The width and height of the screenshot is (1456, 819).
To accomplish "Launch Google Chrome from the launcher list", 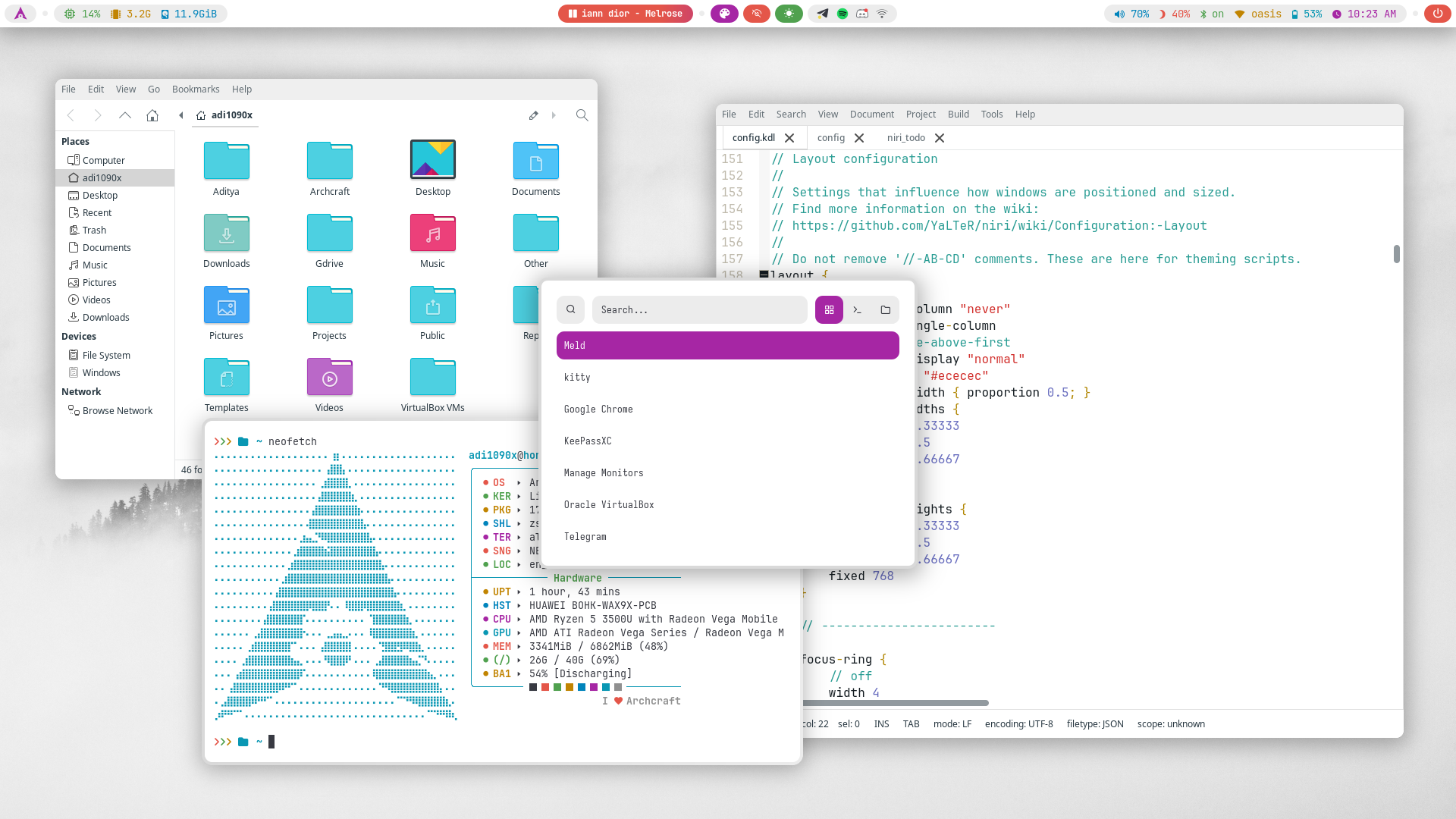I will 598,409.
